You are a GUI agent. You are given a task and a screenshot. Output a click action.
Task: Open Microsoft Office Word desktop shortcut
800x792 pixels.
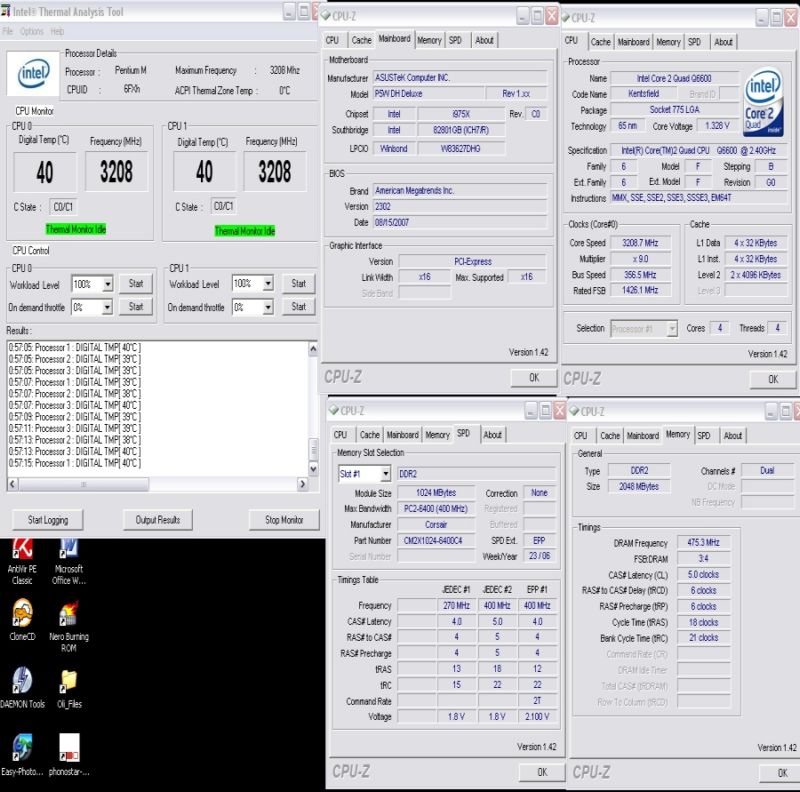pos(69,561)
